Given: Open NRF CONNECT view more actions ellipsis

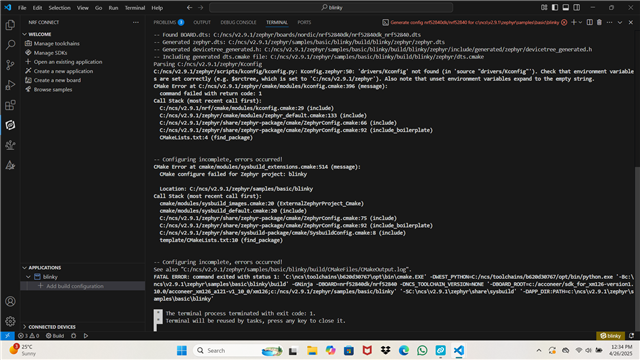Looking at the screenshot, I should pyautogui.click(x=136, y=22).
